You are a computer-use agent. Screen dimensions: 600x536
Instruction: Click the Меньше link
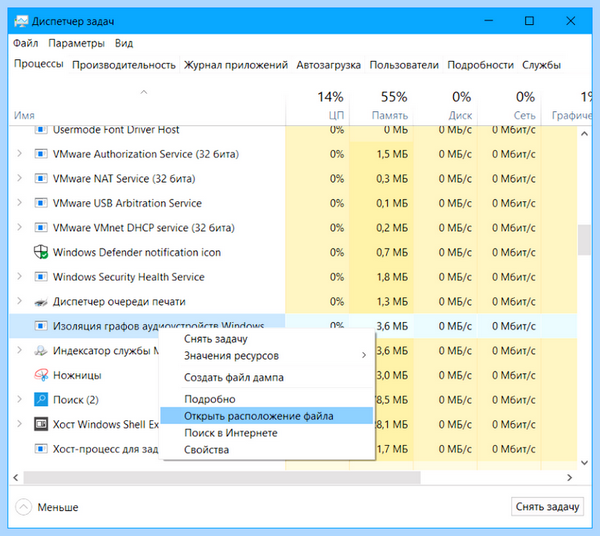[58, 507]
